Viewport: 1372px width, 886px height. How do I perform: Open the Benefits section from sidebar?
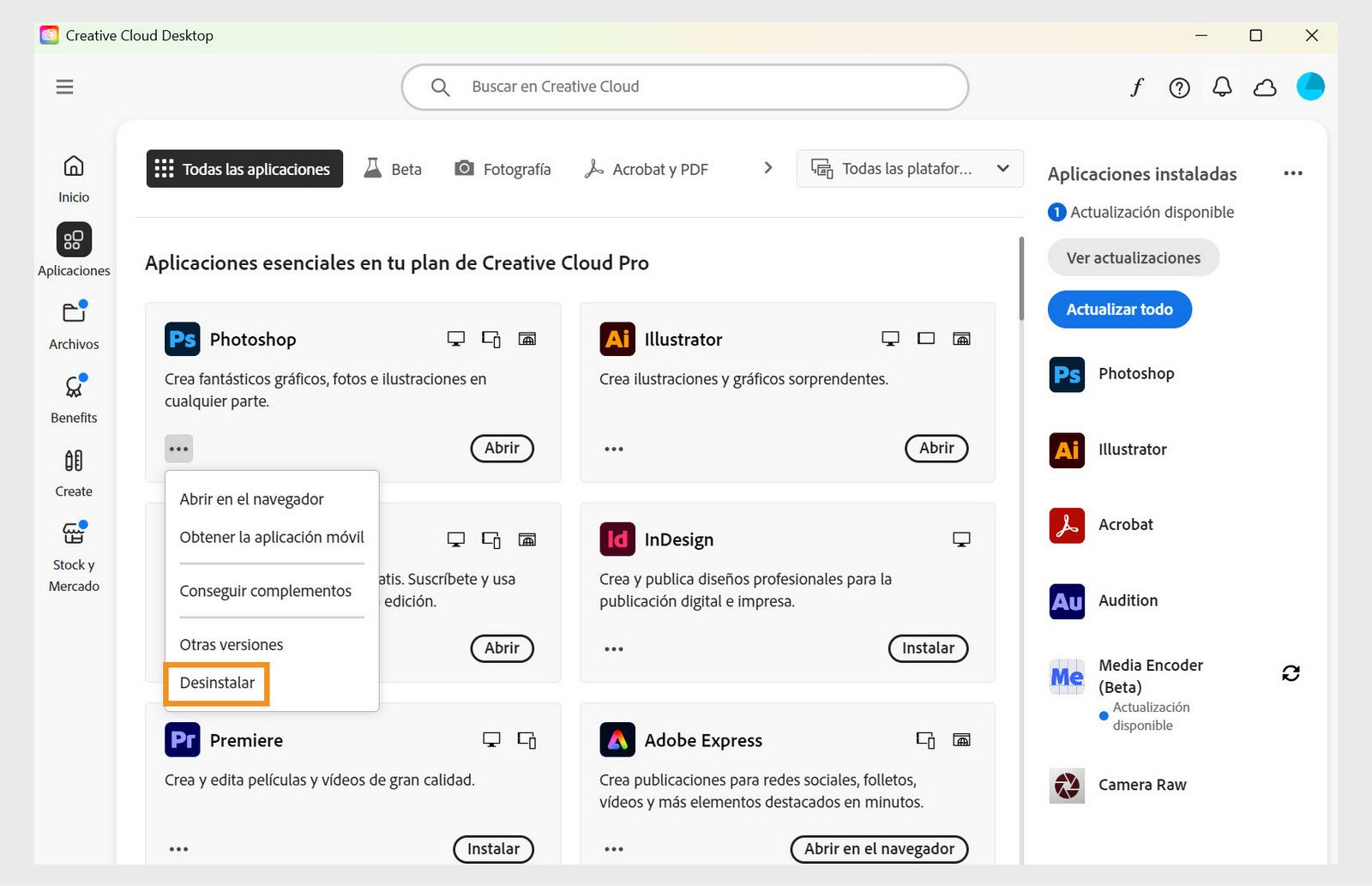(73, 397)
